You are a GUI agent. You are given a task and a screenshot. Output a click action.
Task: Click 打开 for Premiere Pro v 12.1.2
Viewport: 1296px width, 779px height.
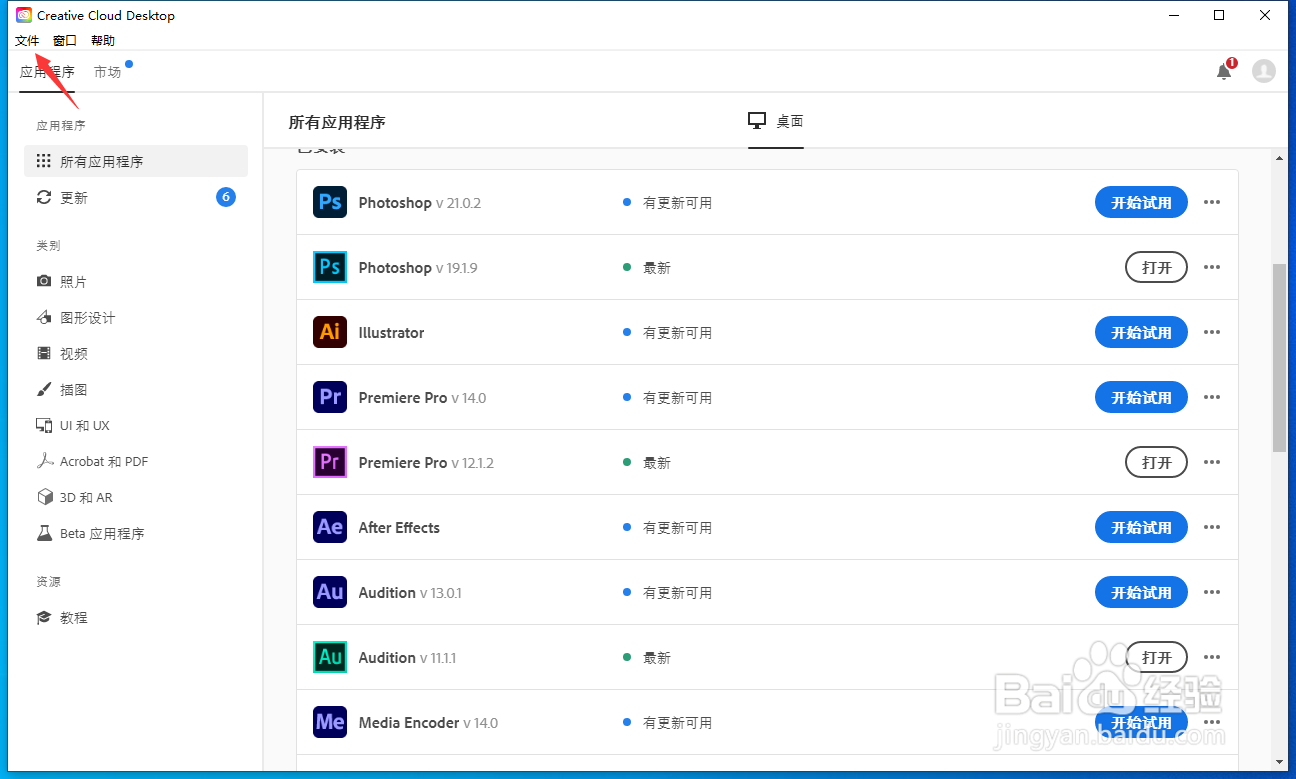[x=1157, y=462]
